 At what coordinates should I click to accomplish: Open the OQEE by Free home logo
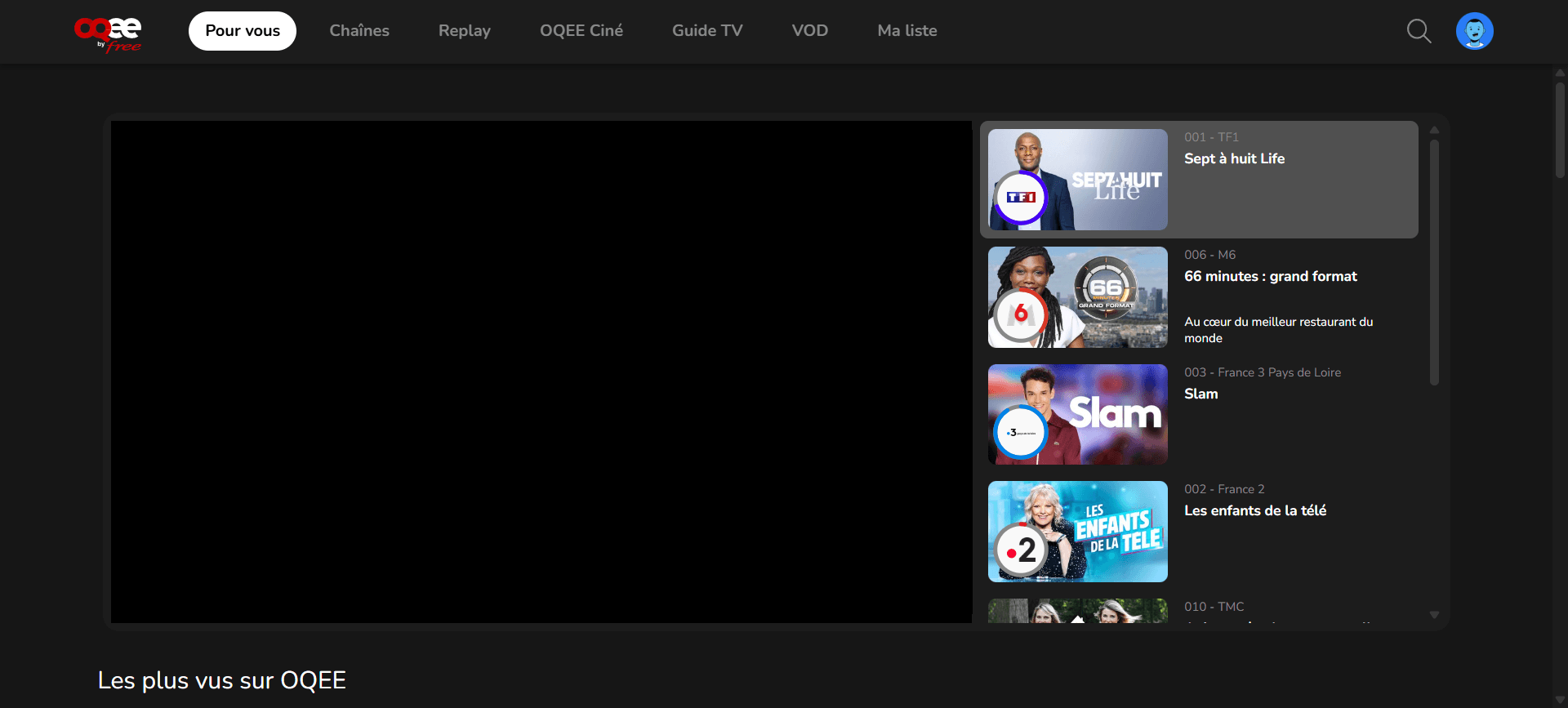tap(108, 34)
